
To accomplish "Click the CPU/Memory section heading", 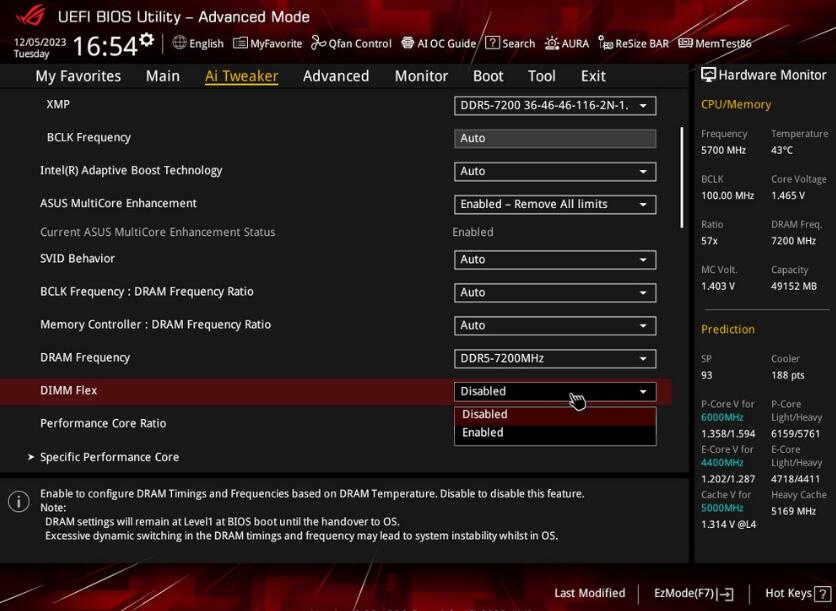I will (736, 104).
